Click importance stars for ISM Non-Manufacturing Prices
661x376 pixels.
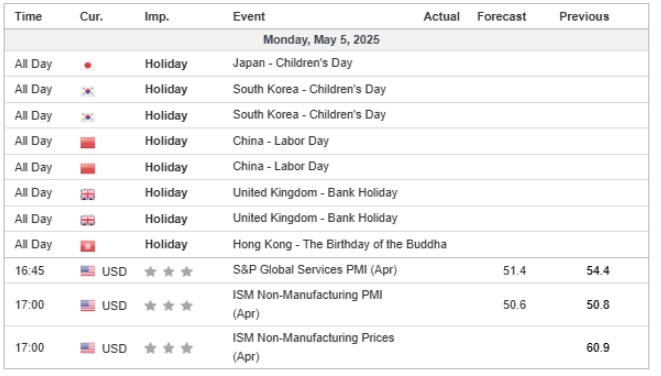pos(169,348)
